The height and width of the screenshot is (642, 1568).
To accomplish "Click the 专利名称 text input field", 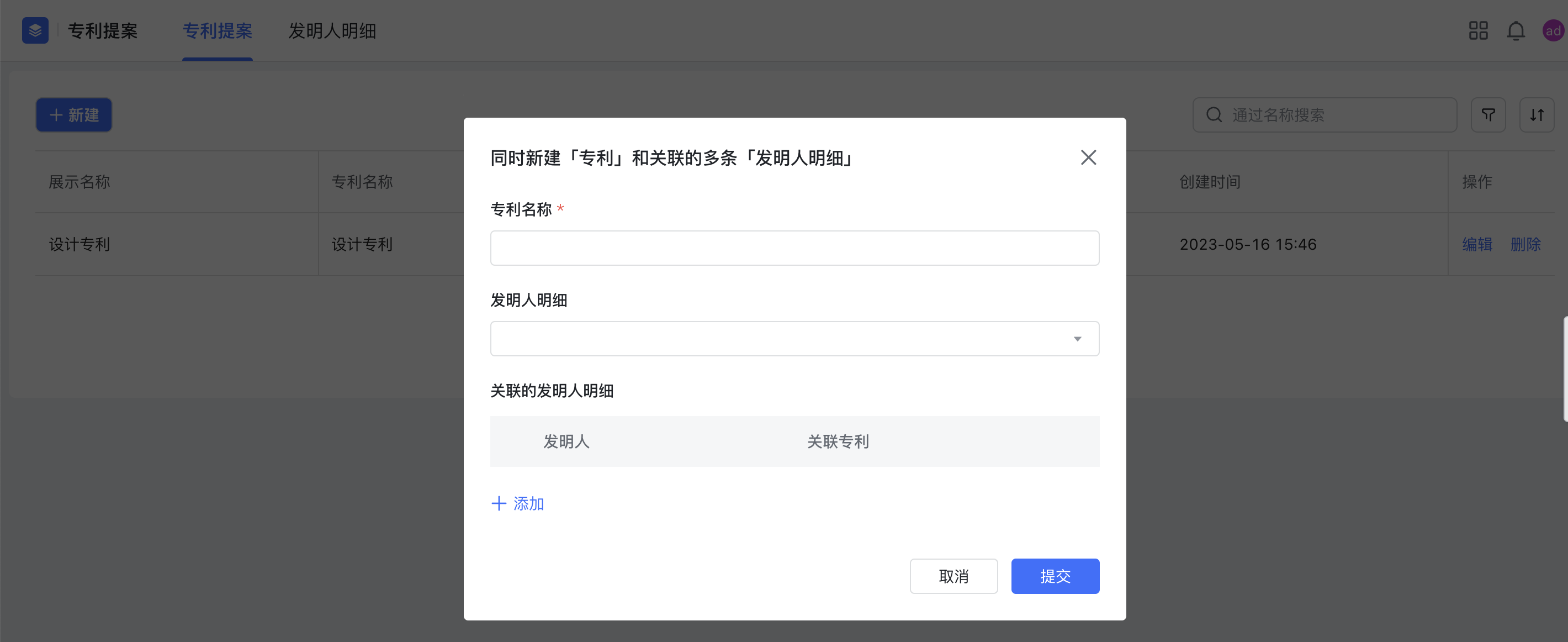I will (x=794, y=248).
